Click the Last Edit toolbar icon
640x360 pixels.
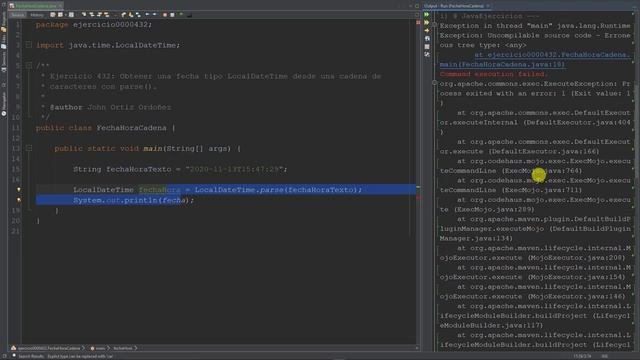tap(53, 15)
